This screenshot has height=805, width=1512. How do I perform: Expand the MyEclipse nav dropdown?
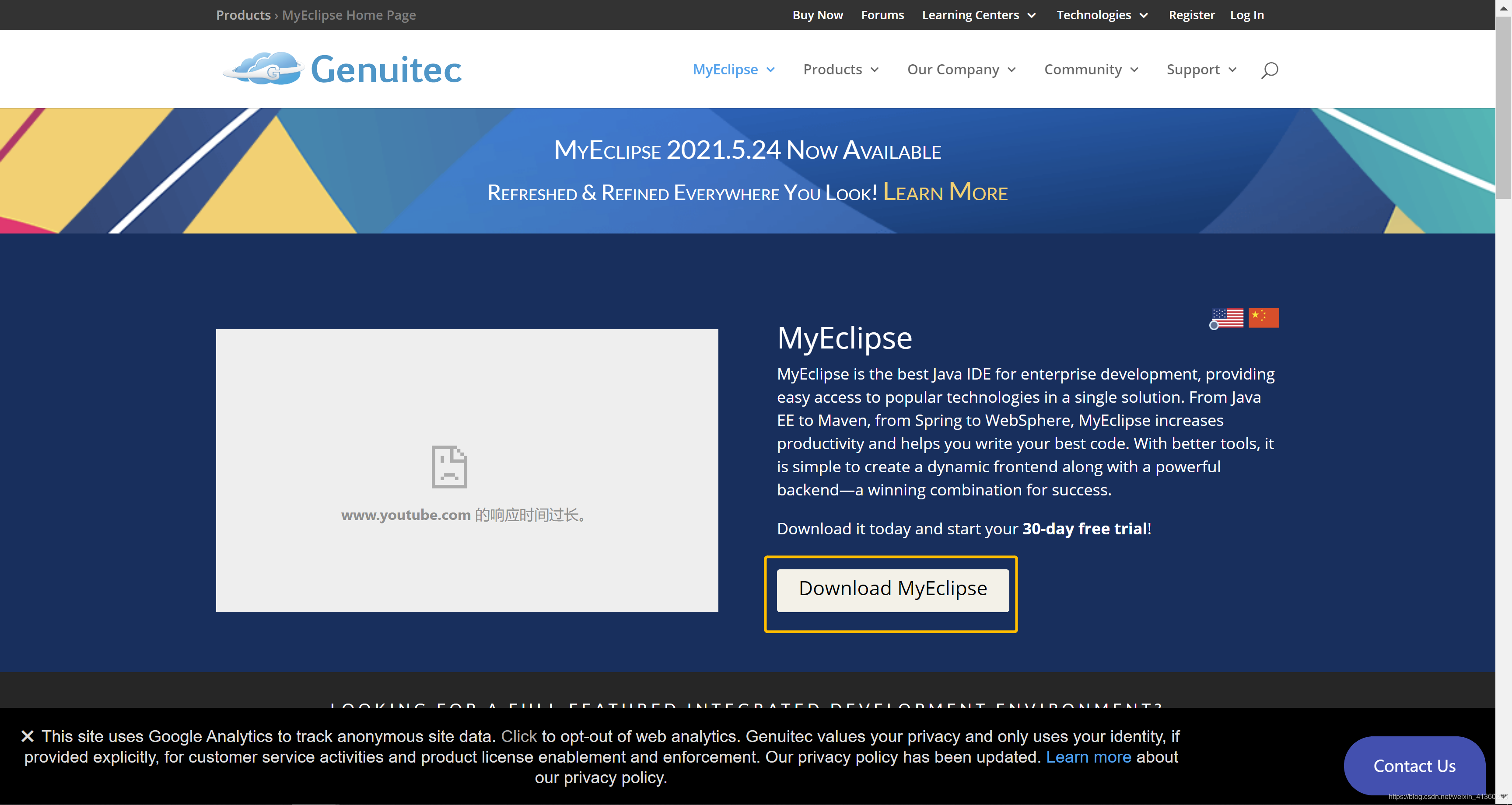coord(733,70)
